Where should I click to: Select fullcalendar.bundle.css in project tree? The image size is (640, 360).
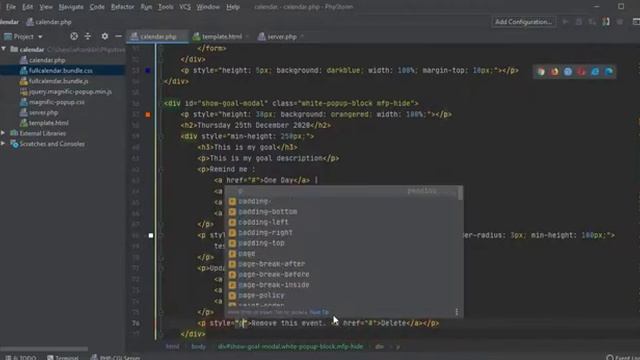[60, 71]
